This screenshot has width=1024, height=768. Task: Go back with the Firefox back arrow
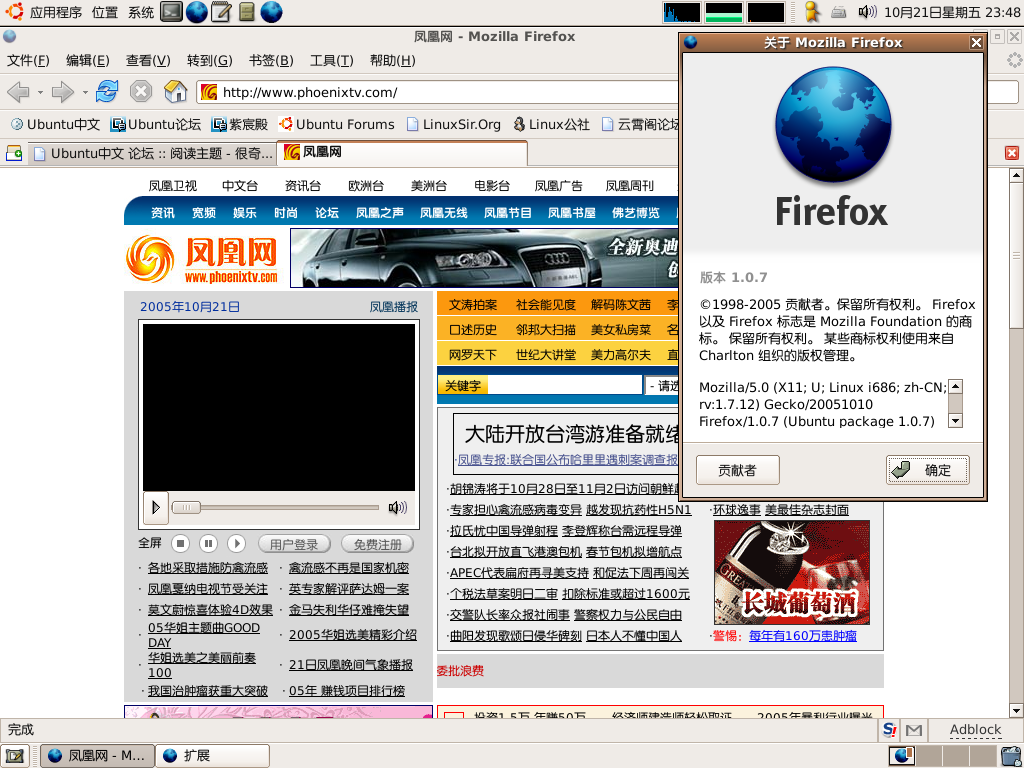[x=18, y=92]
